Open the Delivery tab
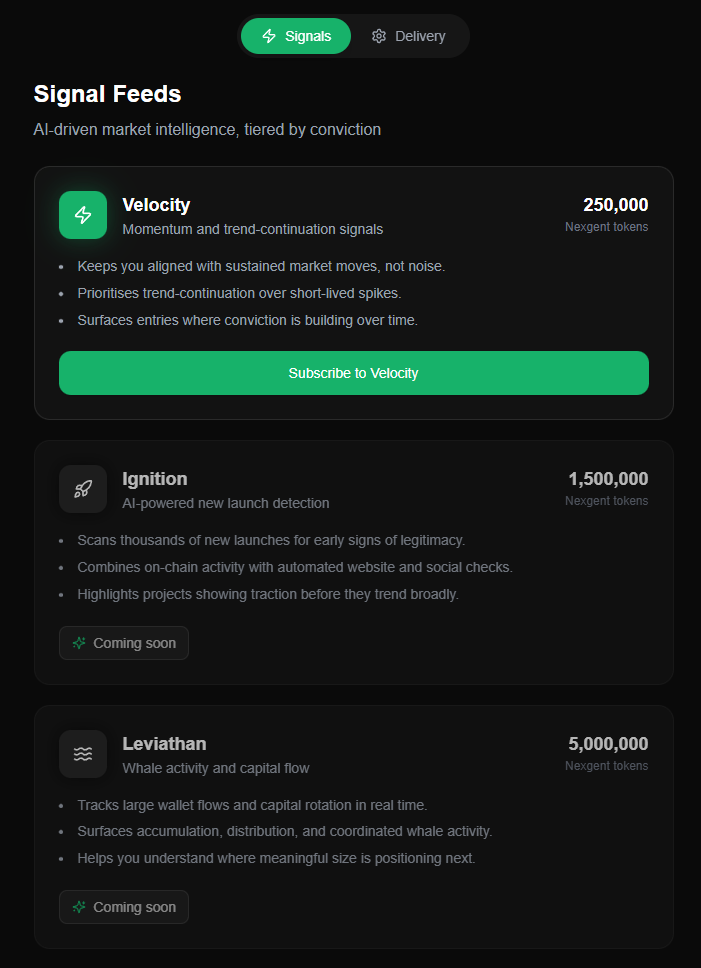Image resolution: width=701 pixels, height=968 pixels. coord(409,36)
